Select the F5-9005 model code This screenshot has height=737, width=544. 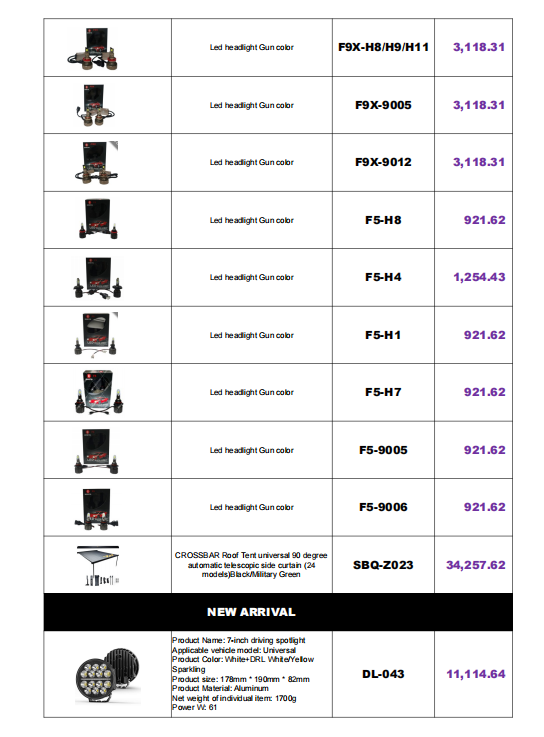(x=383, y=450)
